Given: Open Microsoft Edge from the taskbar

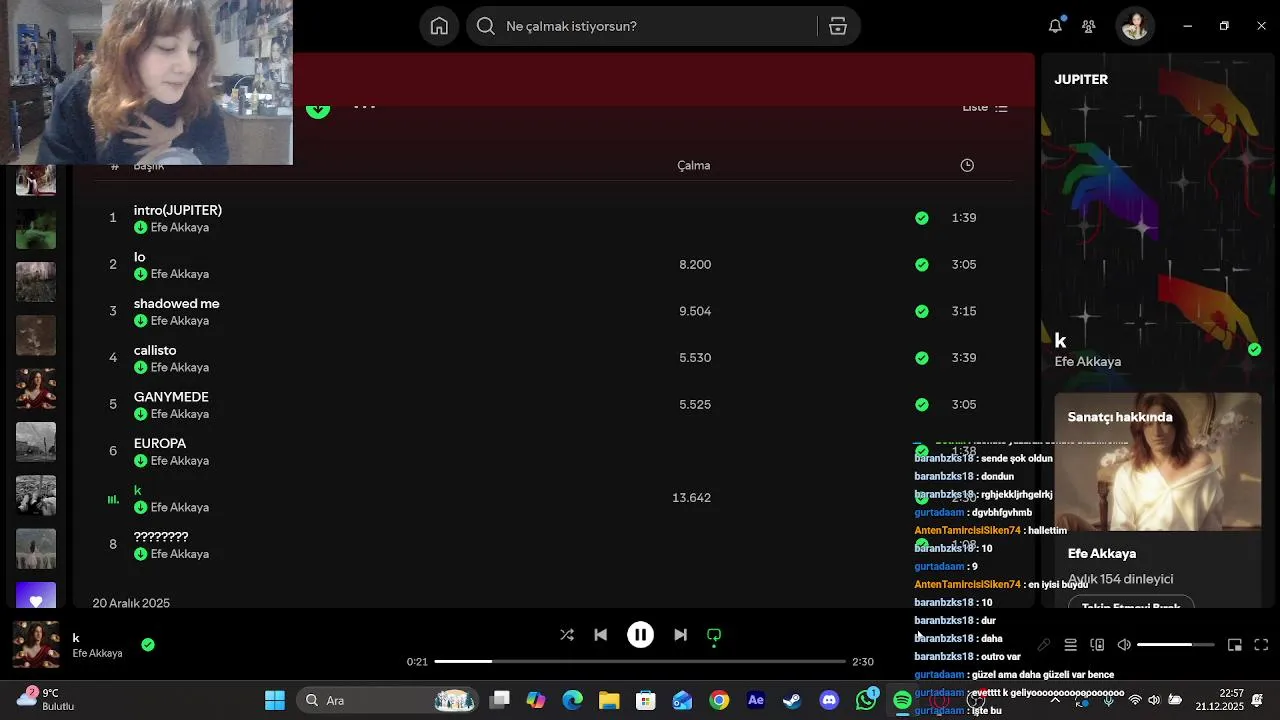Looking at the screenshot, I should click(x=572, y=700).
